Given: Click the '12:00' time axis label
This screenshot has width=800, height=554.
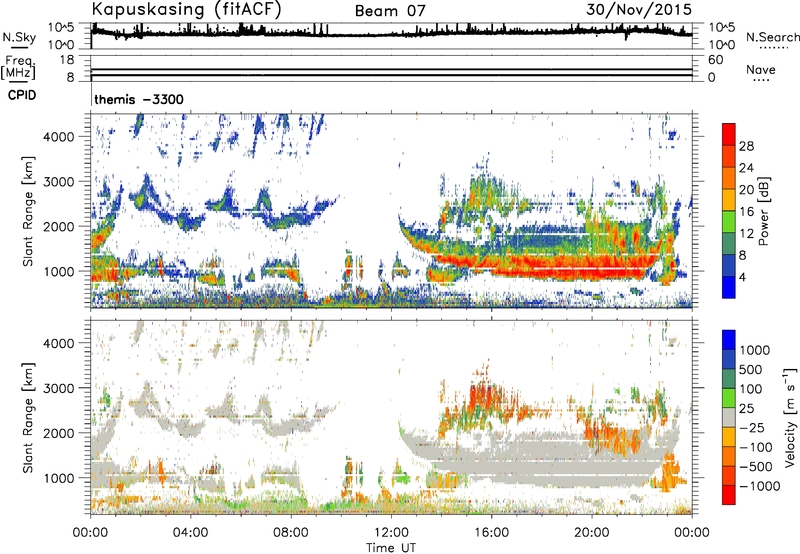Looking at the screenshot, I should pyautogui.click(x=391, y=533).
